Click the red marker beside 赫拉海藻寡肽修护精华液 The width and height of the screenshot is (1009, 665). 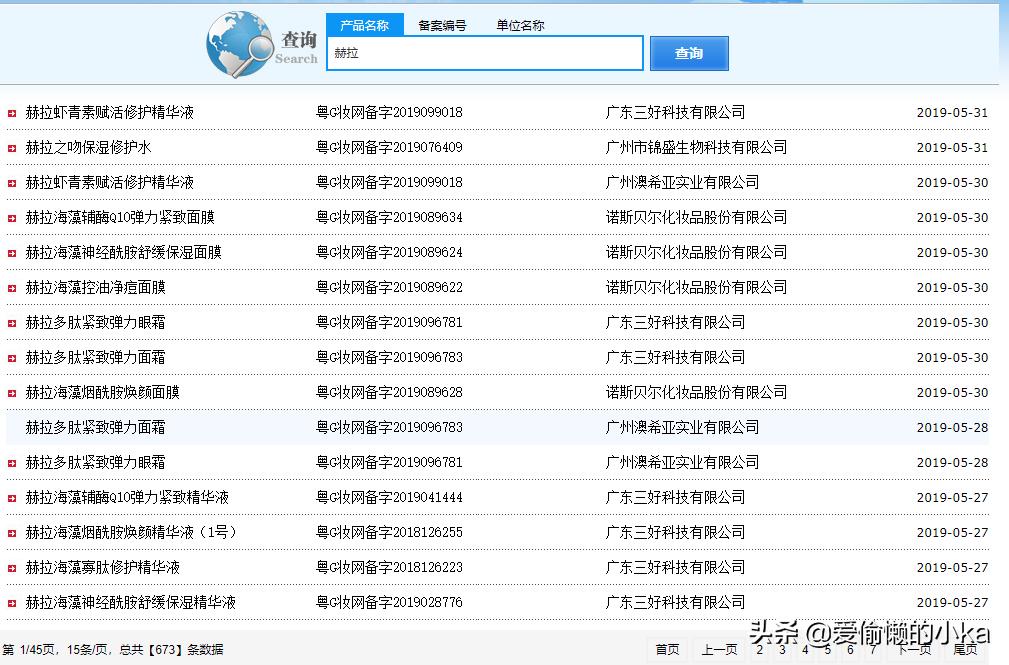[14, 567]
